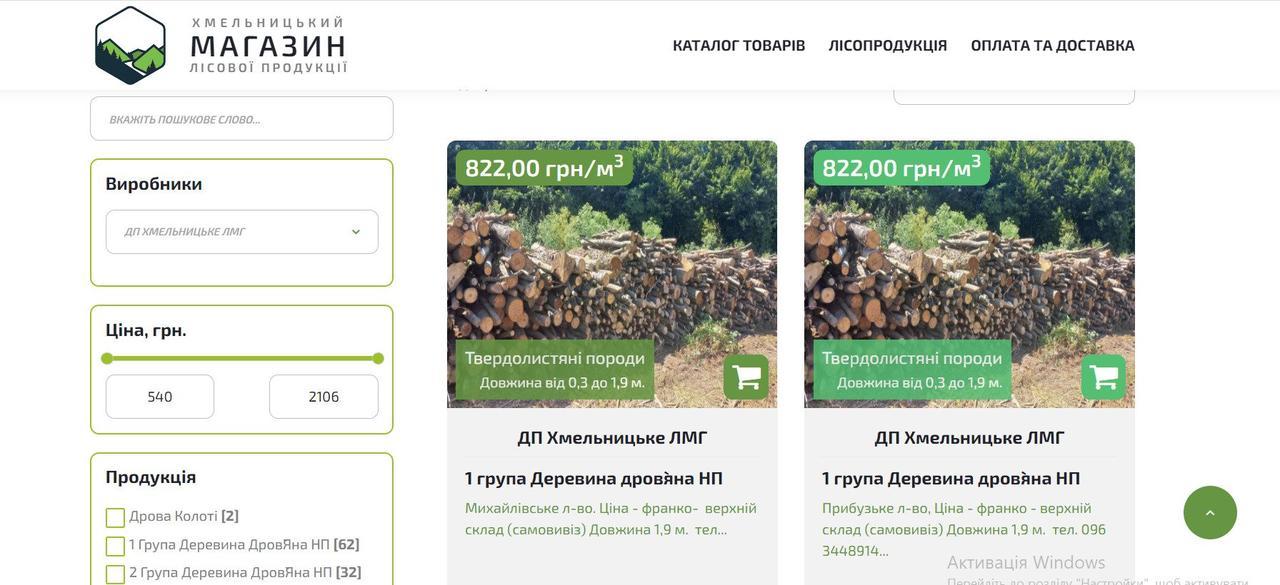Open first 1 група Деревина дров'яна НП product title

coord(594,478)
